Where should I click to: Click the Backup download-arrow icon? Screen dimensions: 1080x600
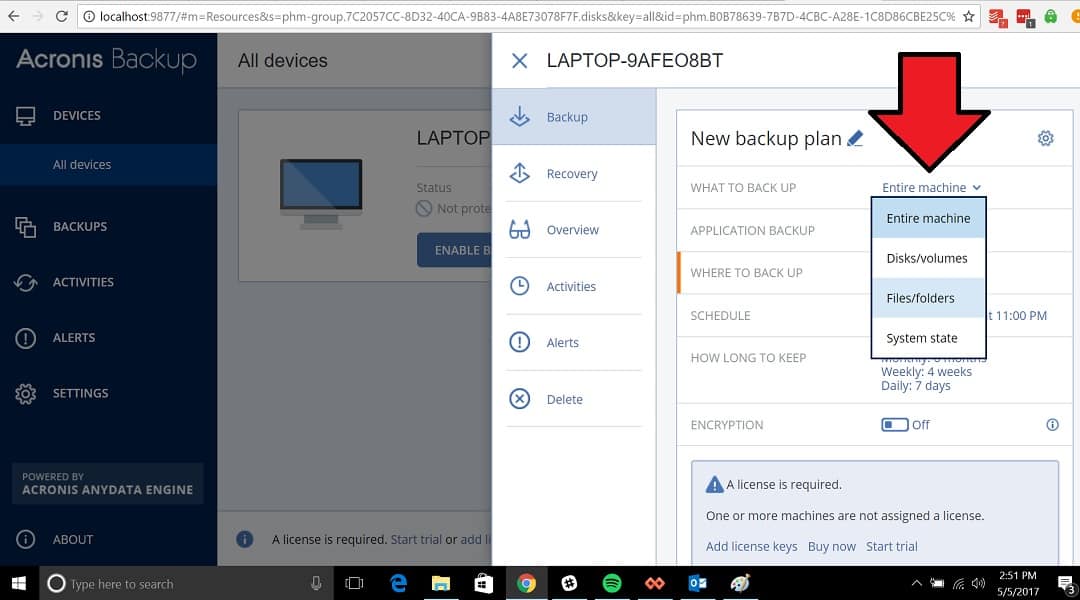(519, 116)
